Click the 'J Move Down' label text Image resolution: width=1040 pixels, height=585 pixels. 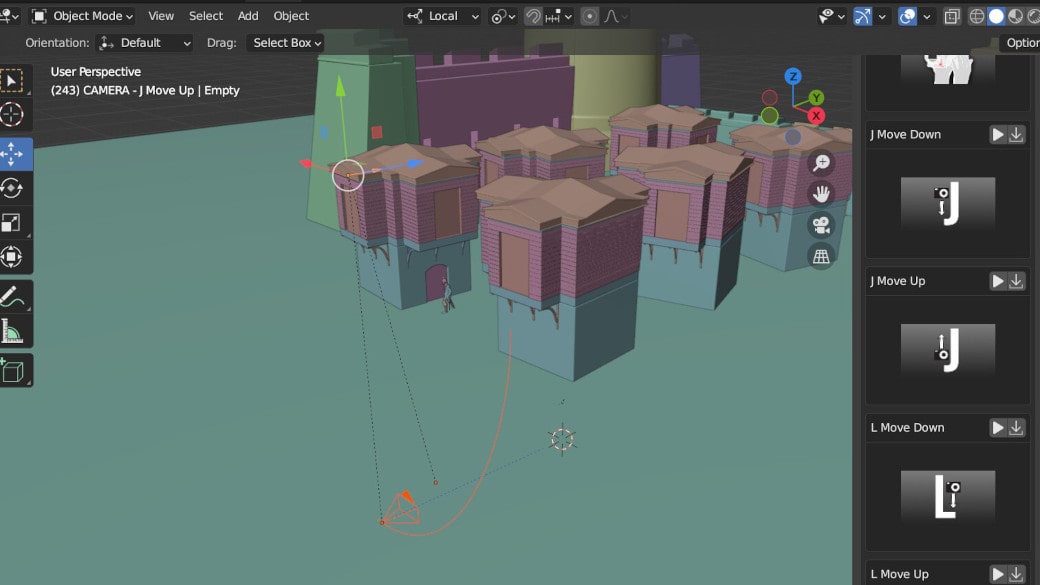(x=905, y=135)
